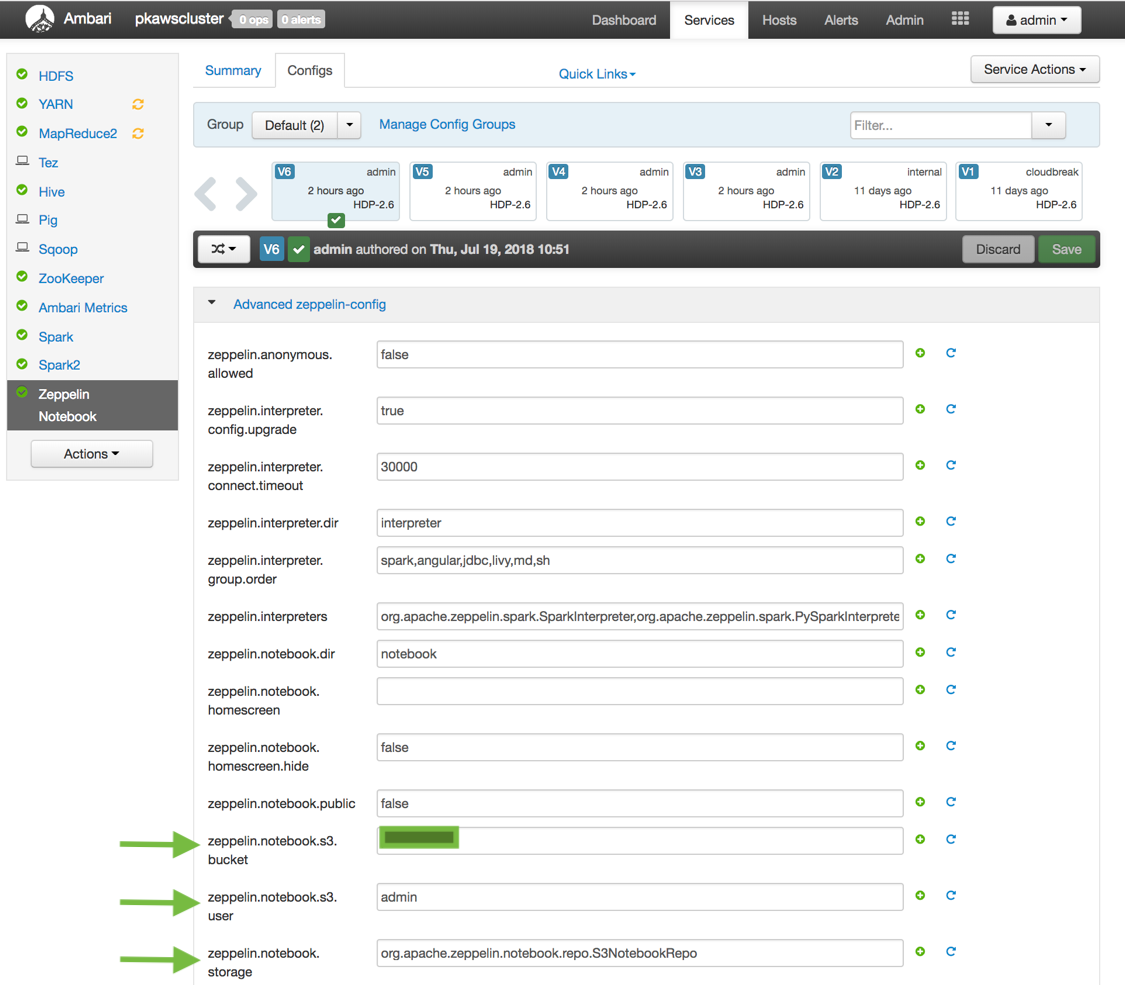Image resolution: width=1125 pixels, height=985 pixels.
Task: Click the plus icon beside zeppelin.notebook.s3.bucket
Action: pyautogui.click(x=920, y=840)
